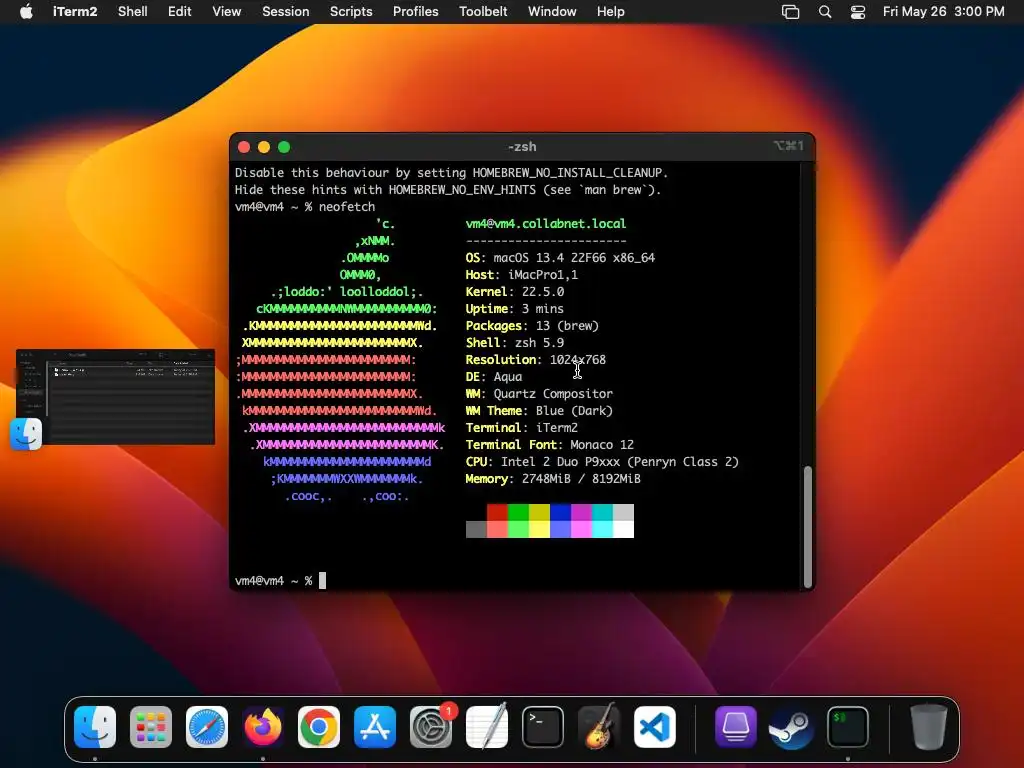Screen dimensions: 1024x768
Task: Open the Trash in the Dock
Action: 929,726
